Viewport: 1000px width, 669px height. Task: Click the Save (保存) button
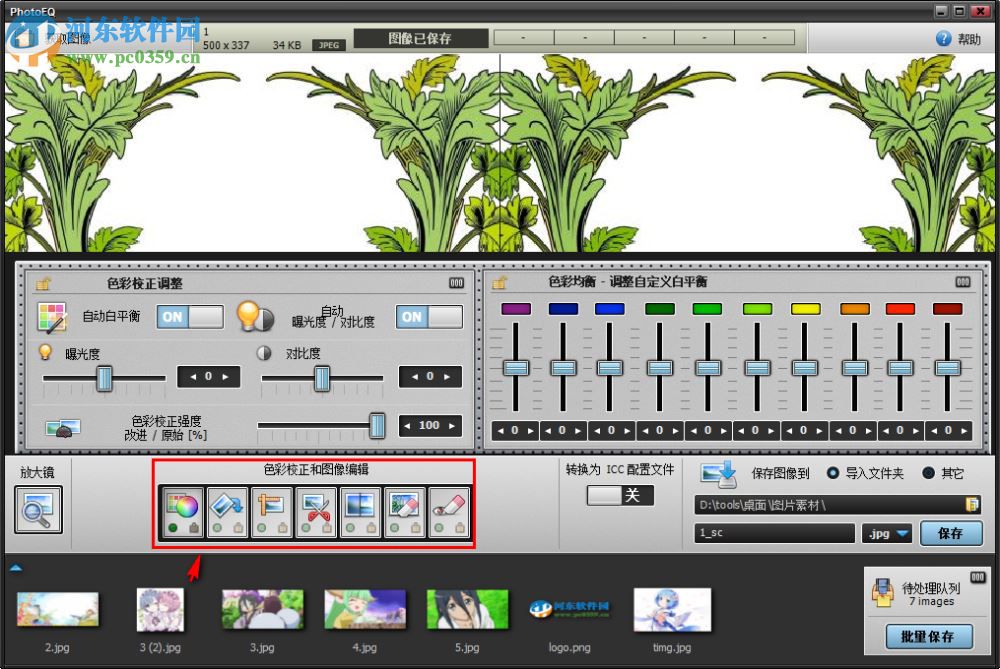[951, 533]
